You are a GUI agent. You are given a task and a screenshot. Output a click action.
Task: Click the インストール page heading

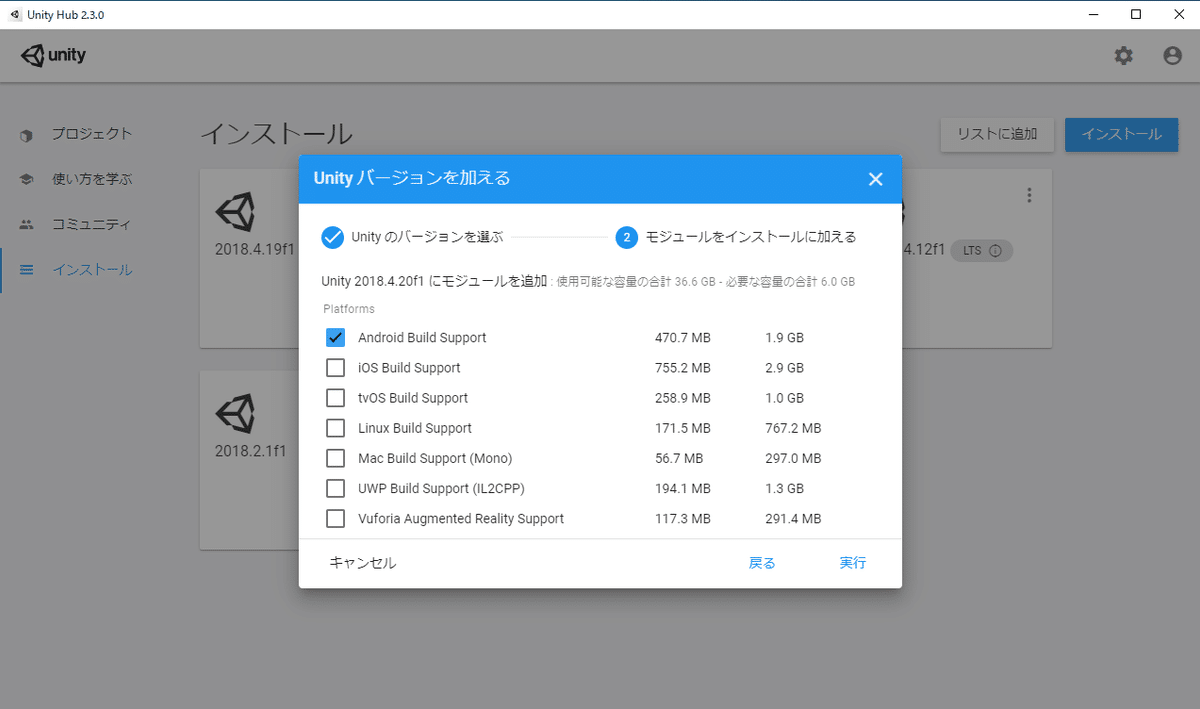276,134
